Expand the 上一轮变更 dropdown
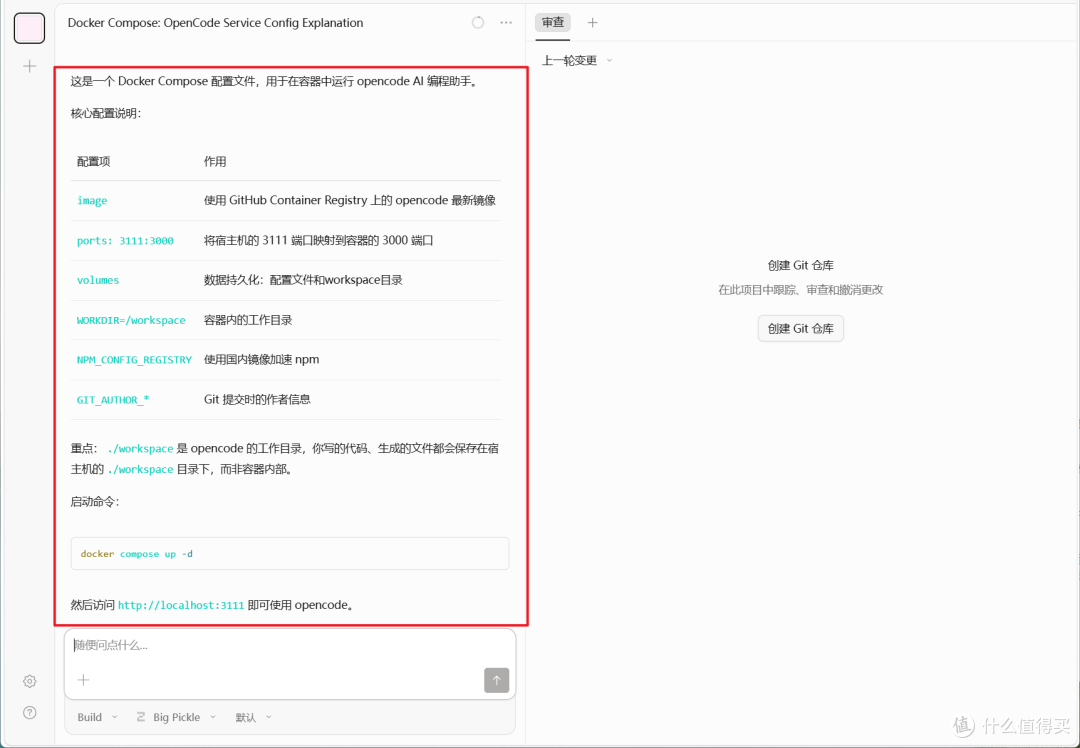This screenshot has width=1080, height=748. 577,61
